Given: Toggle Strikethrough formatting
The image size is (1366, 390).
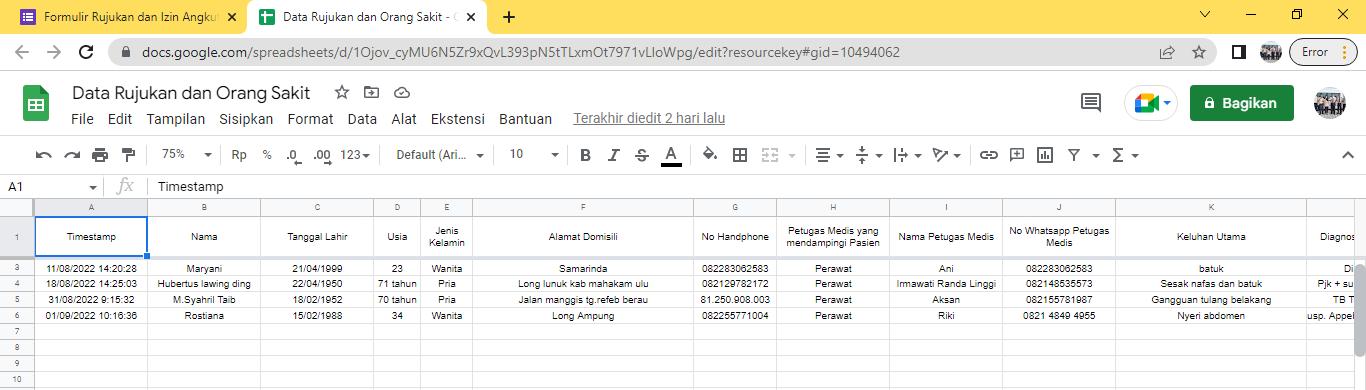Looking at the screenshot, I should [642, 155].
